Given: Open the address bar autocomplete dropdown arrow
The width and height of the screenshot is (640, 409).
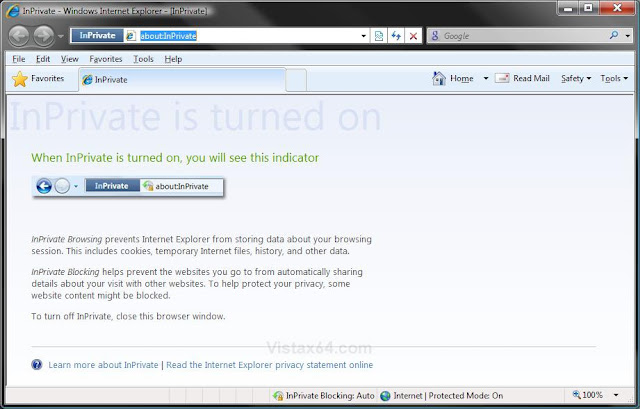Looking at the screenshot, I should [x=364, y=36].
